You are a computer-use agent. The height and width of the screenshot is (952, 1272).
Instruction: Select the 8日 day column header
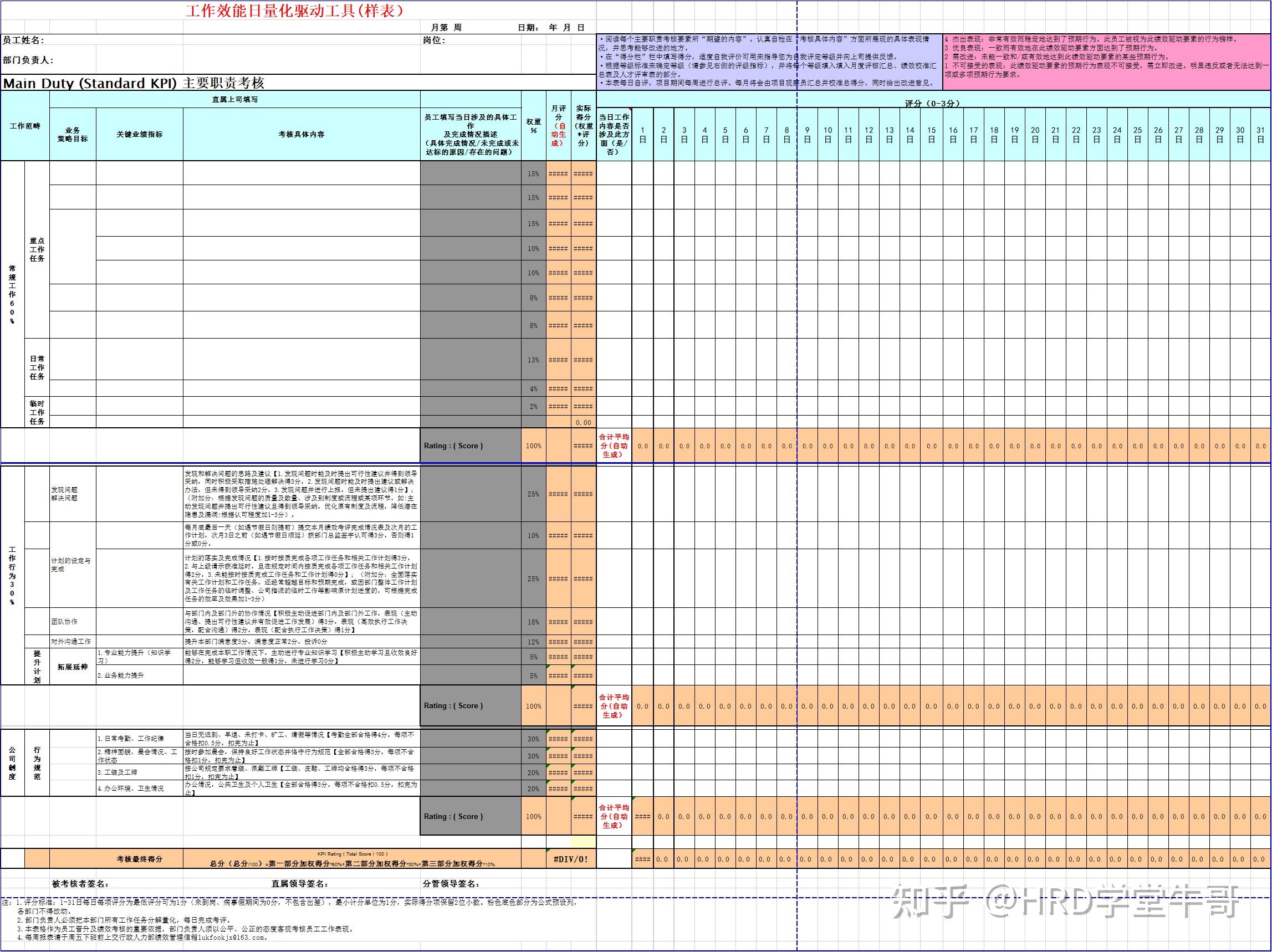point(786,135)
